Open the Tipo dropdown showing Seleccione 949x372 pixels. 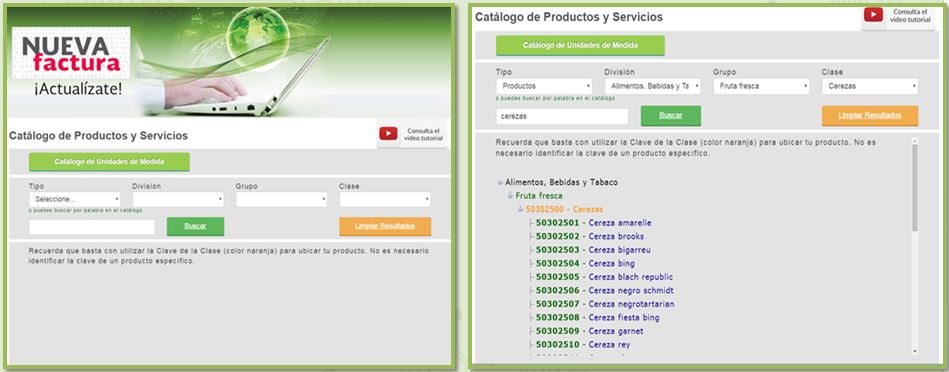point(75,199)
